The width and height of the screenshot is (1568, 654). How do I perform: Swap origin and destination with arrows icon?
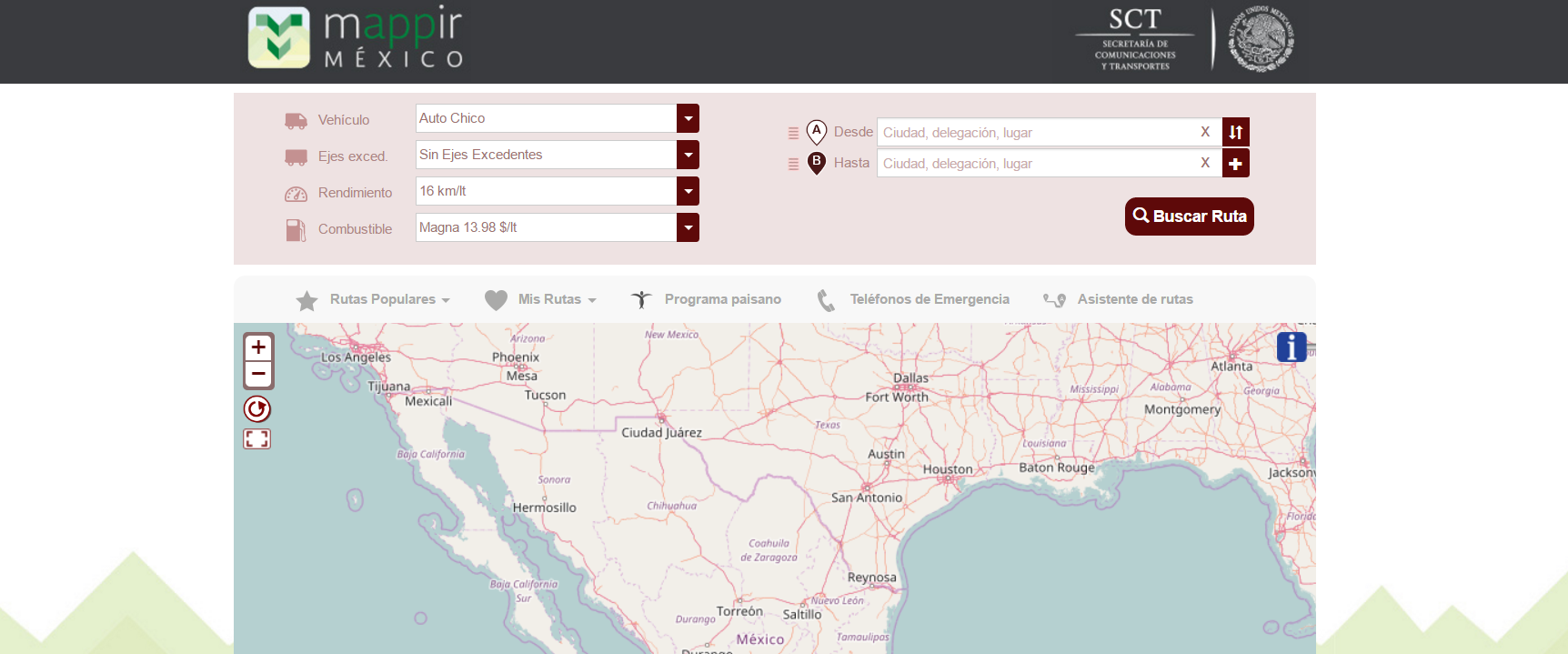[x=1235, y=132]
